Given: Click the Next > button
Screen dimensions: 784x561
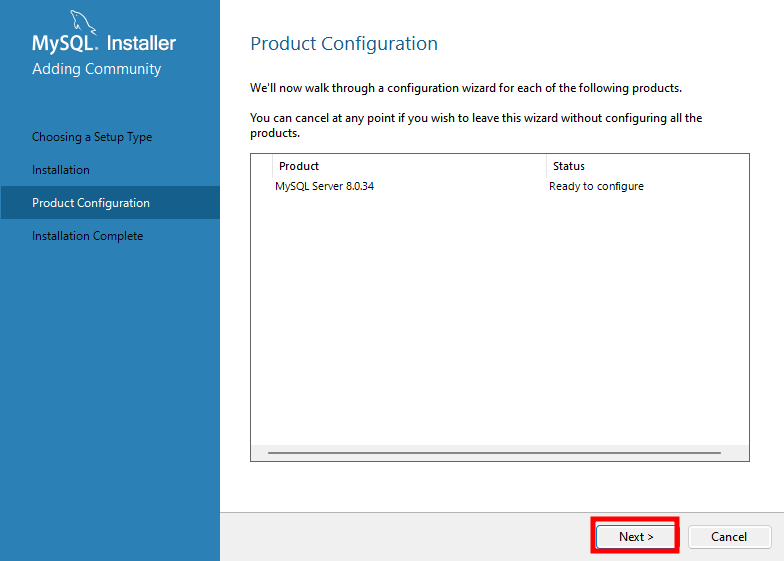Looking at the screenshot, I should pos(636,536).
